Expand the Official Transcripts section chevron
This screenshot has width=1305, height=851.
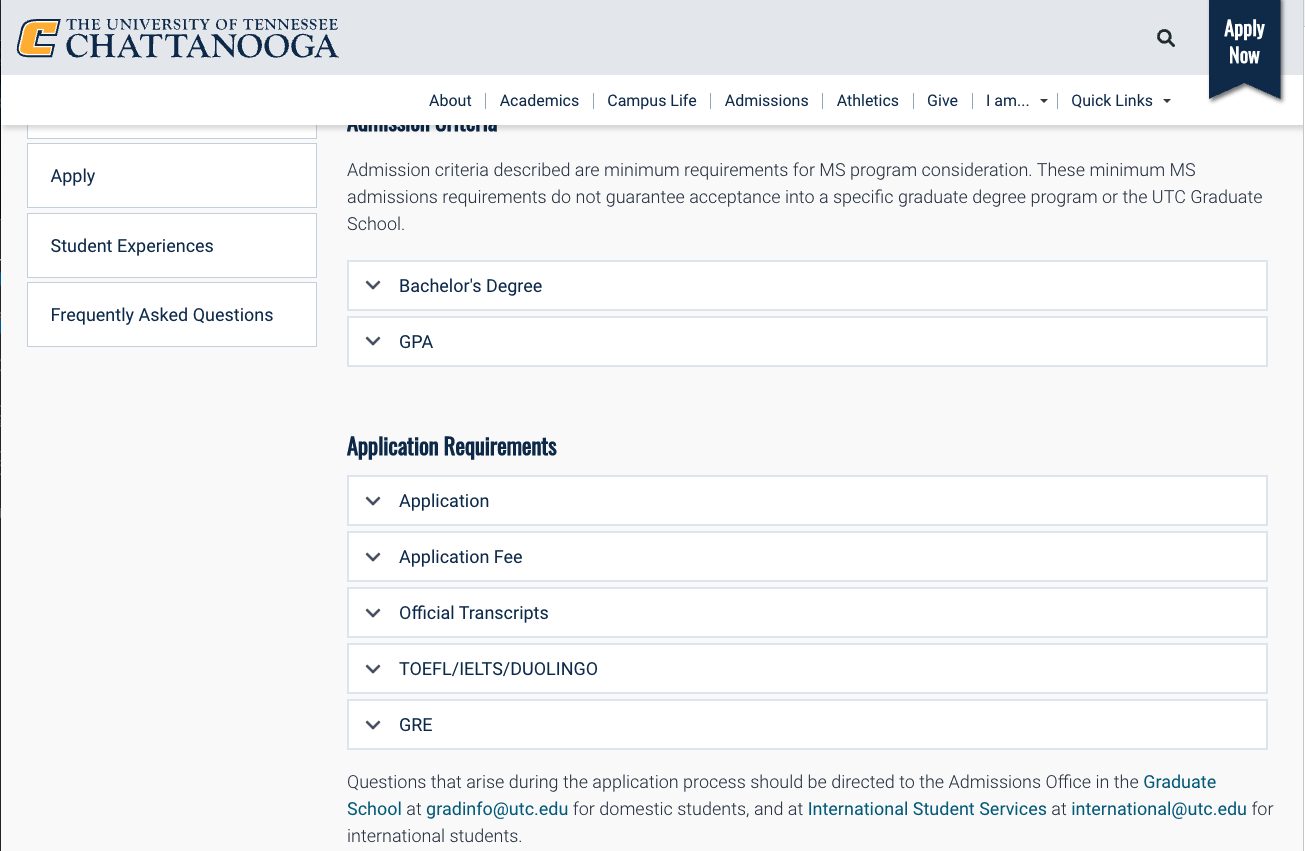click(x=373, y=613)
